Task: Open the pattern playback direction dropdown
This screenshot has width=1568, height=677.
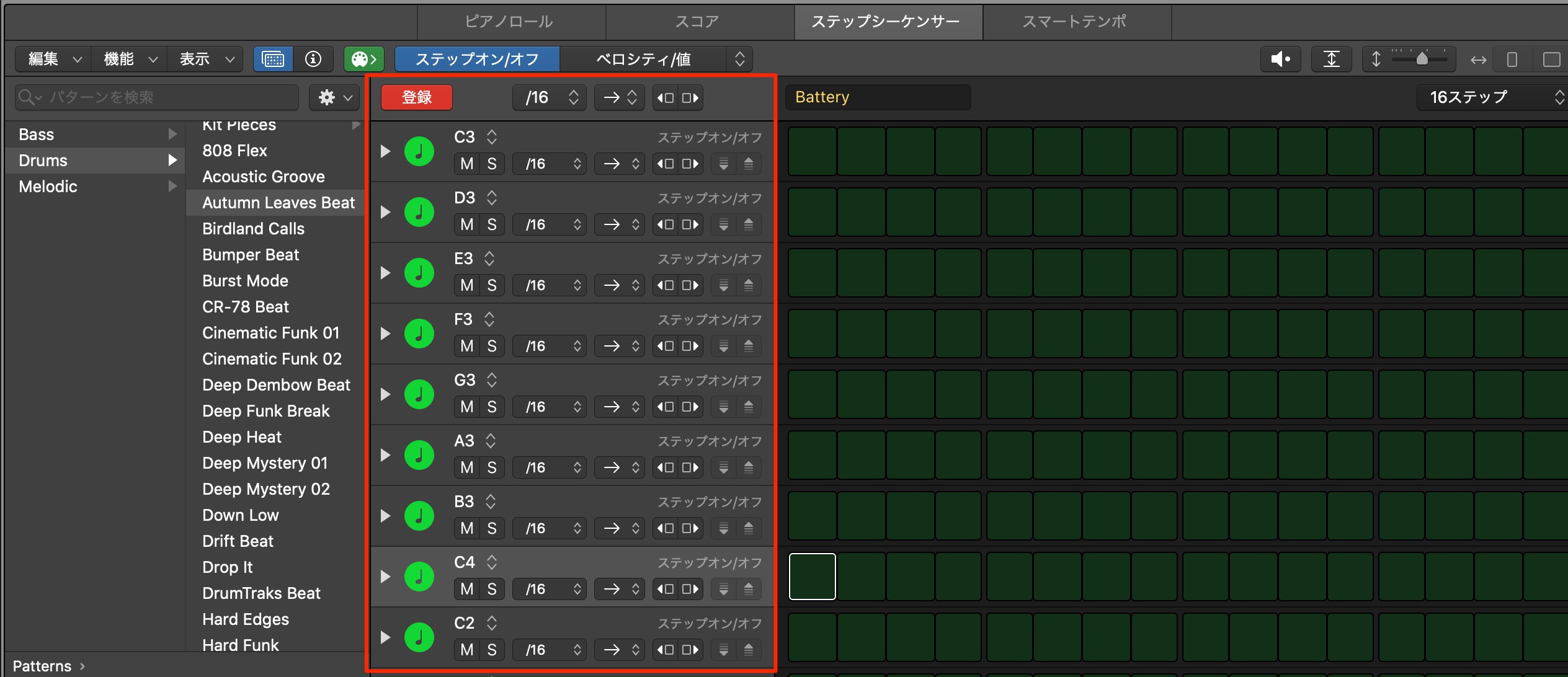Action: point(619,98)
